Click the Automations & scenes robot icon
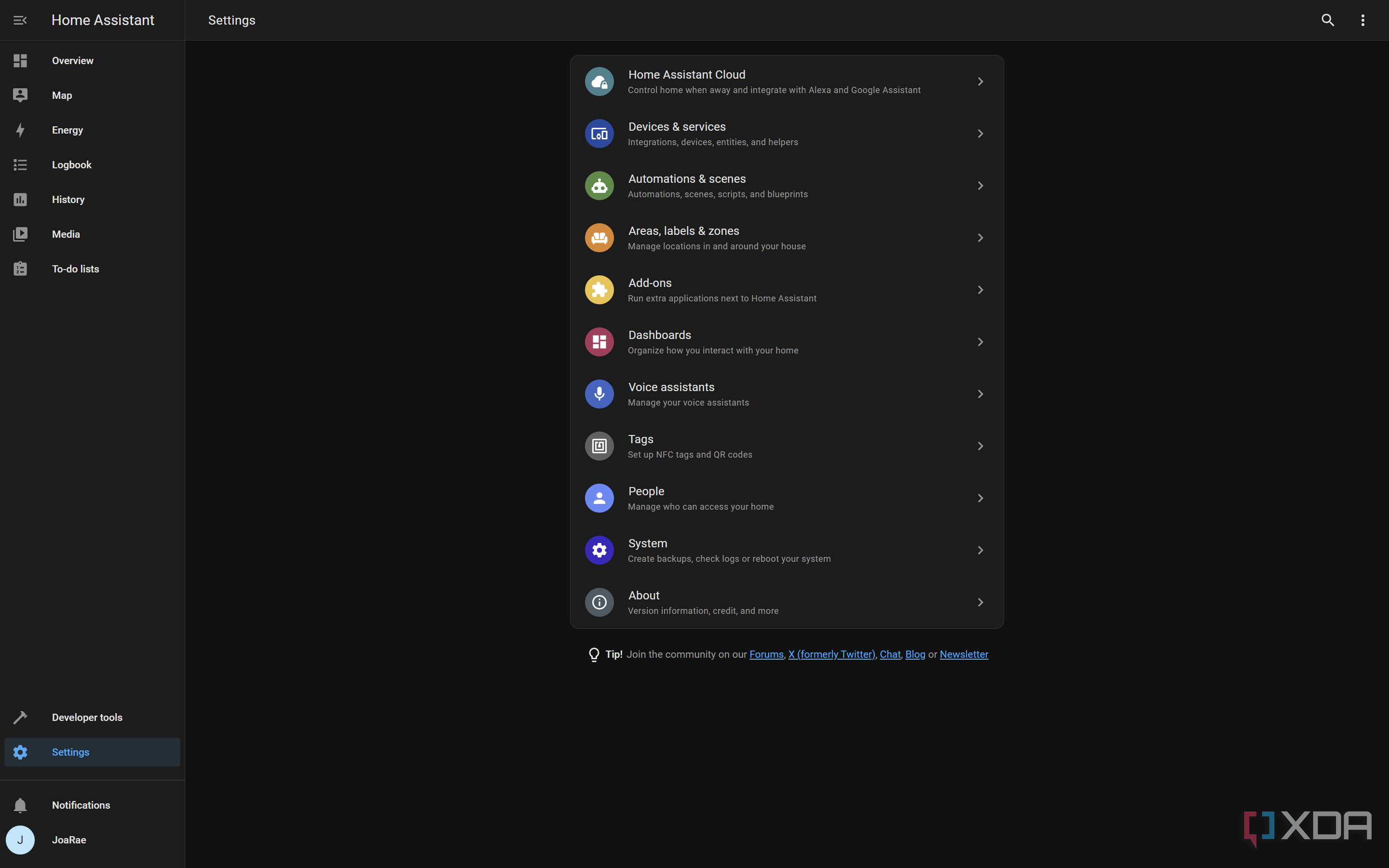 click(599, 186)
